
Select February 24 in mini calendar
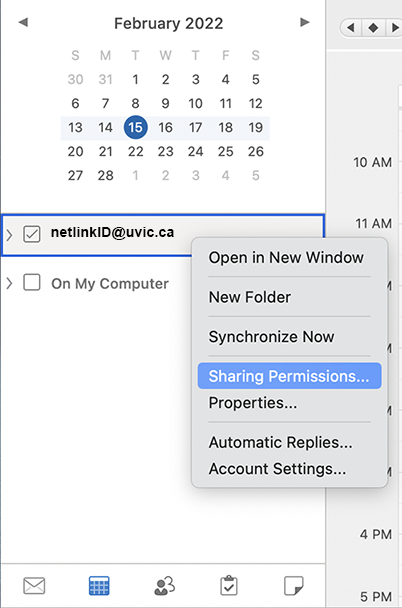point(195,151)
